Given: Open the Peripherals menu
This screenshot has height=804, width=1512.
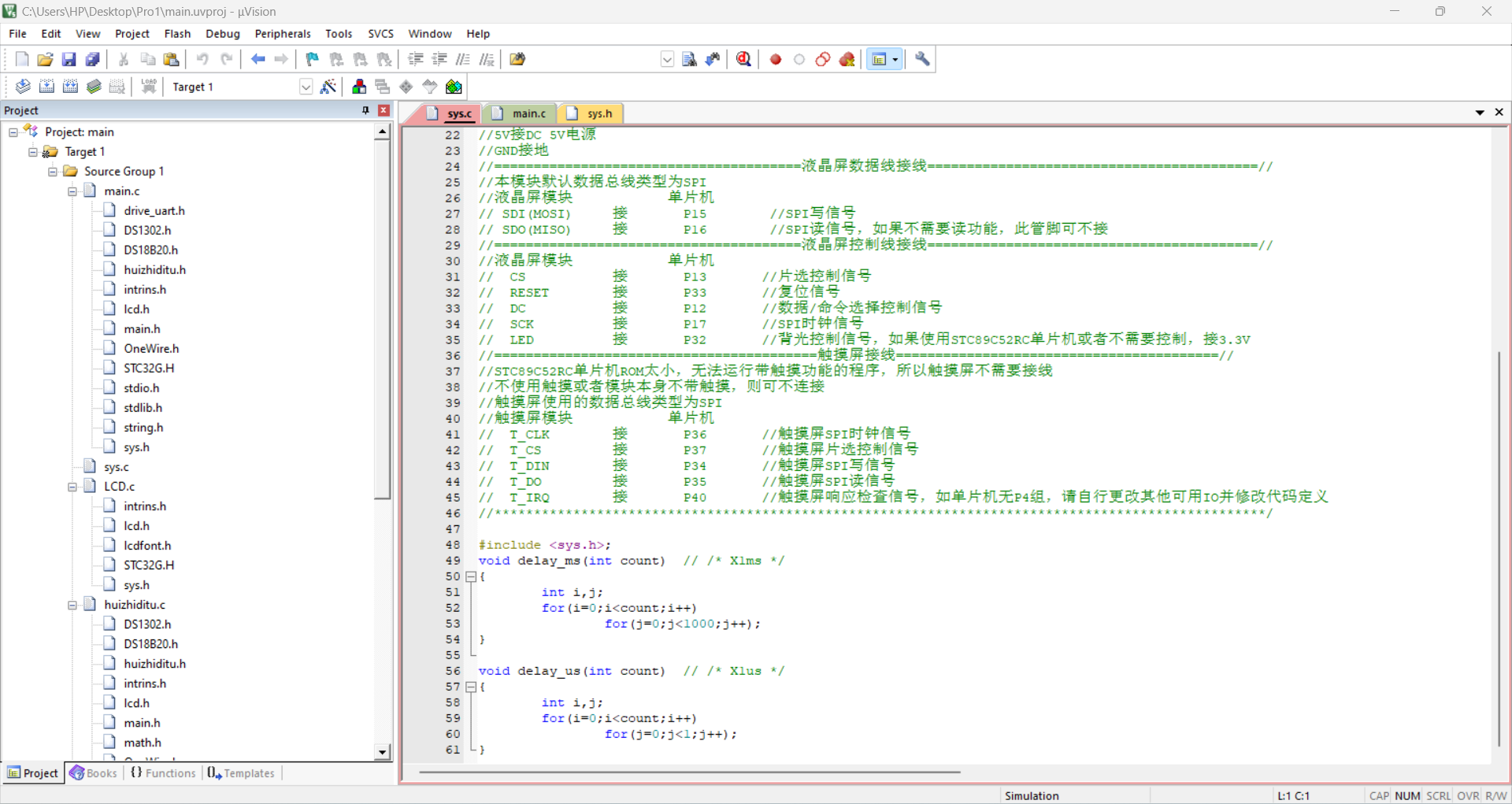Looking at the screenshot, I should coord(283,34).
